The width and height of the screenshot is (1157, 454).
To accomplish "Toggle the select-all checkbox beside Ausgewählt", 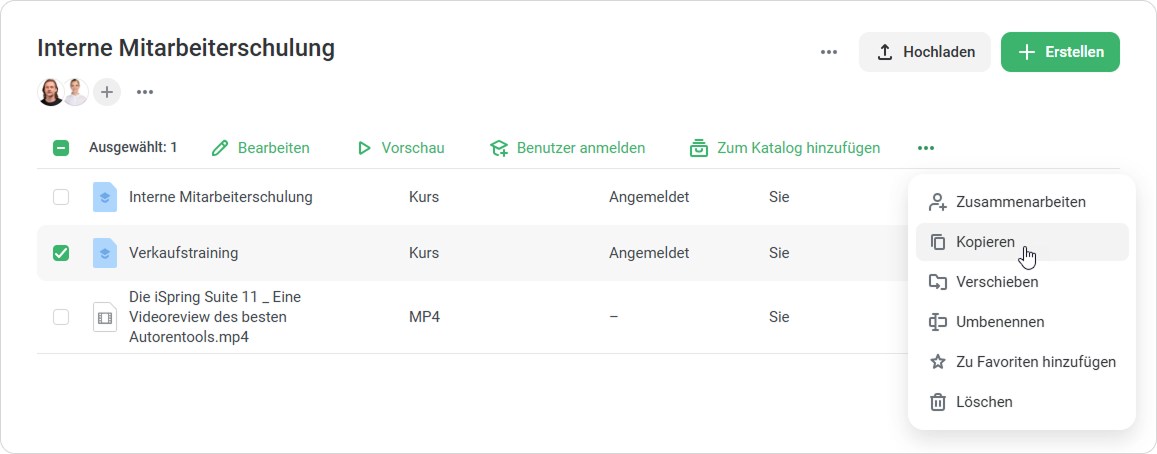I will [x=61, y=148].
